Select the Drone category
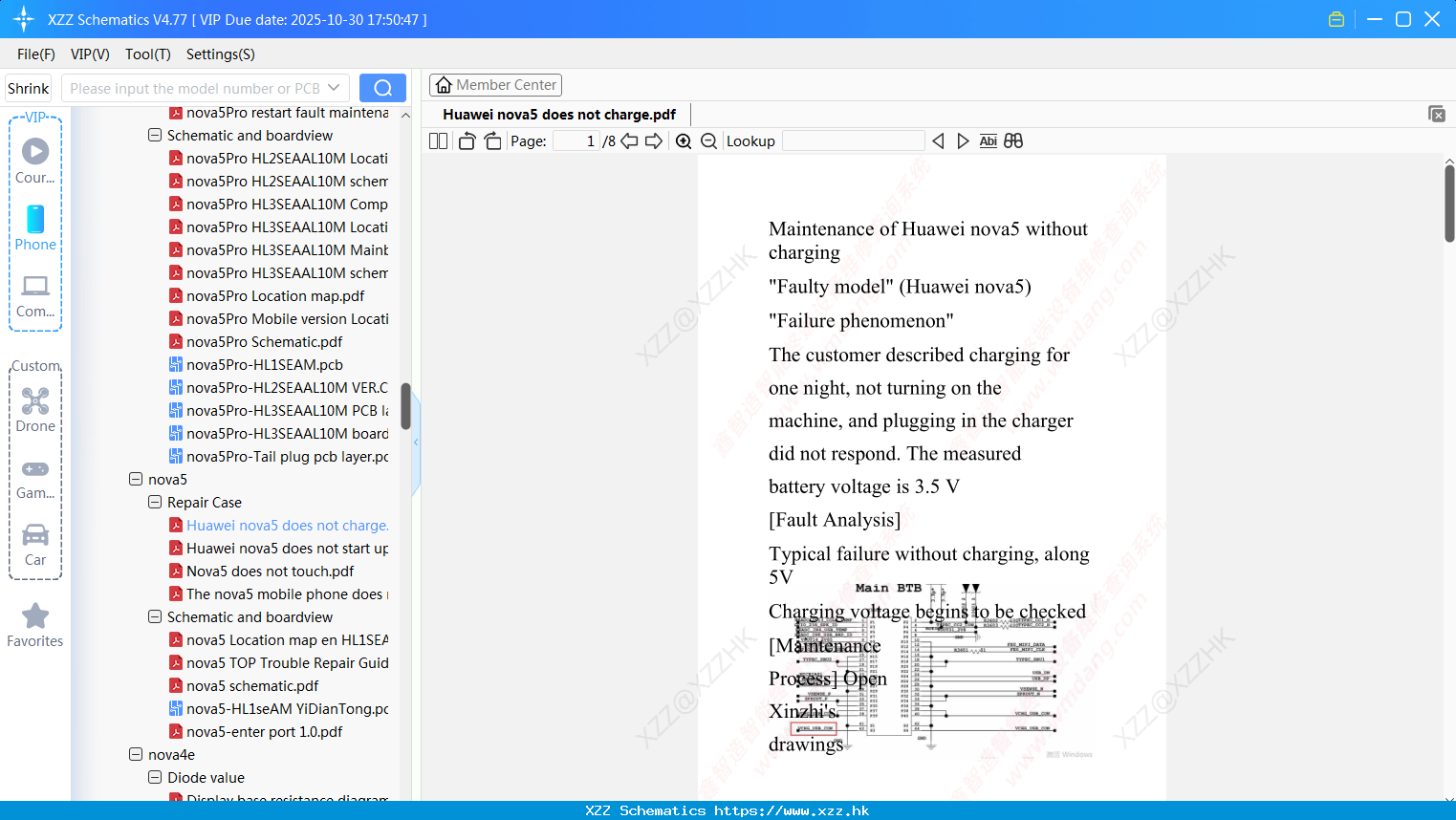This screenshot has width=1456, height=820. (x=35, y=410)
